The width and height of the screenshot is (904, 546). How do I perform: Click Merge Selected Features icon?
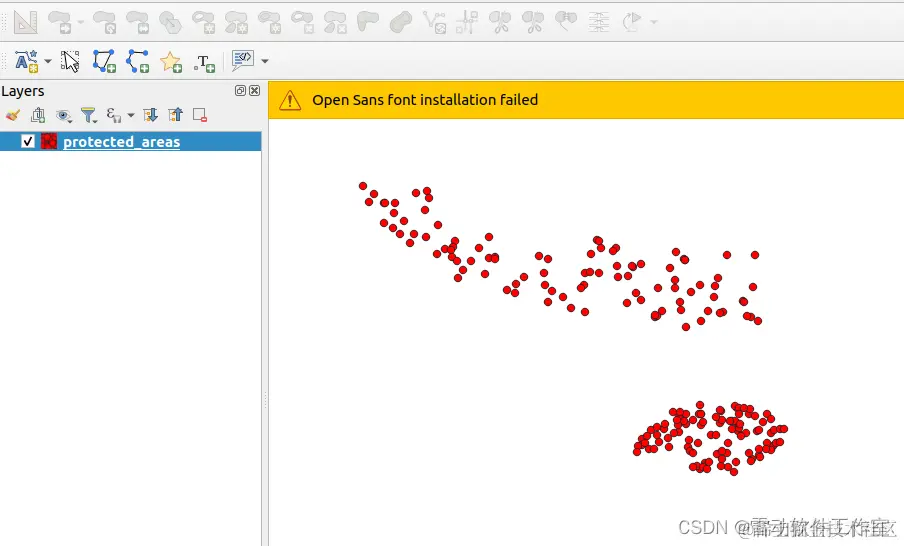(x=566, y=22)
